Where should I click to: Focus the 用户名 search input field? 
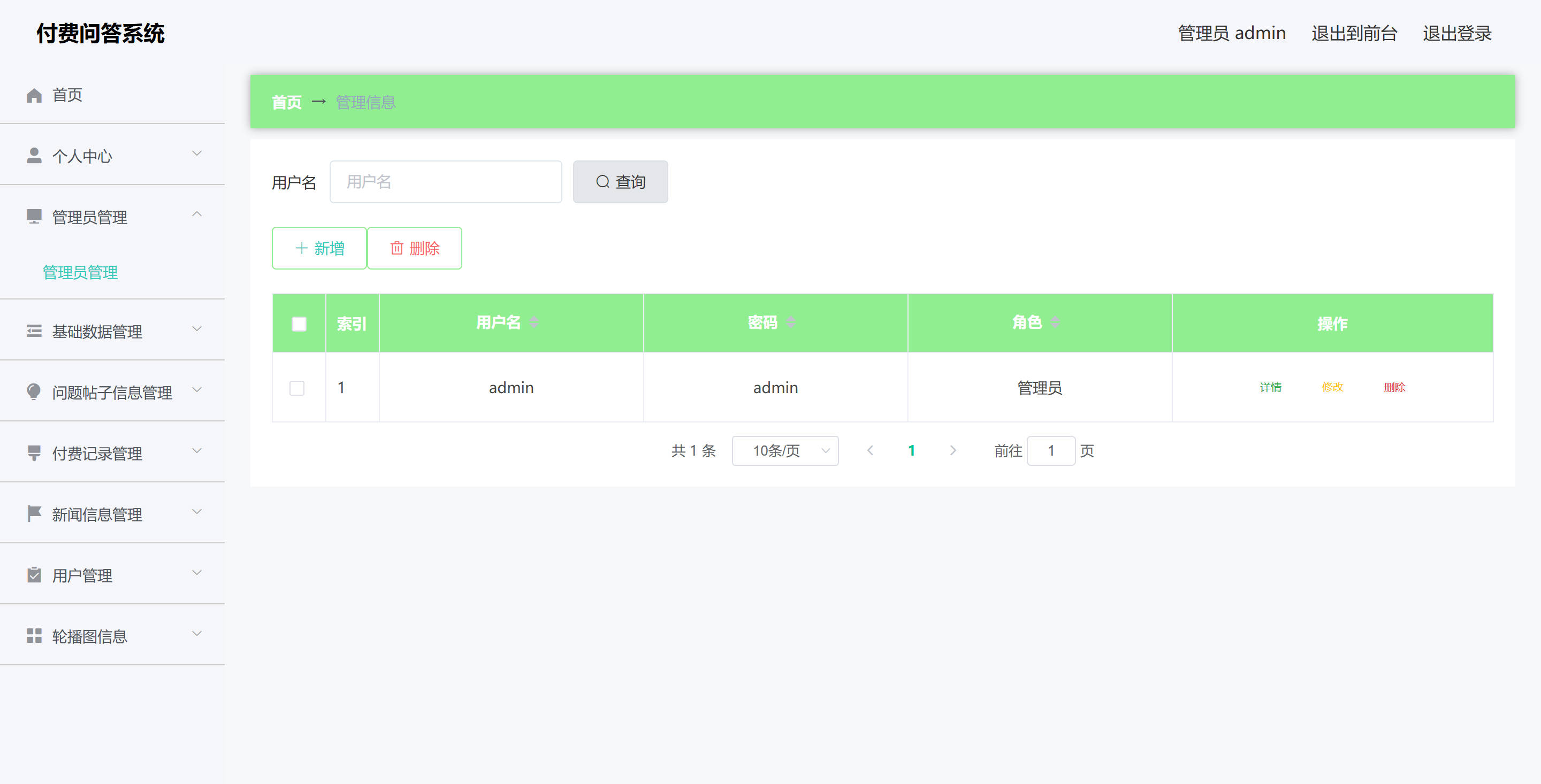(445, 182)
